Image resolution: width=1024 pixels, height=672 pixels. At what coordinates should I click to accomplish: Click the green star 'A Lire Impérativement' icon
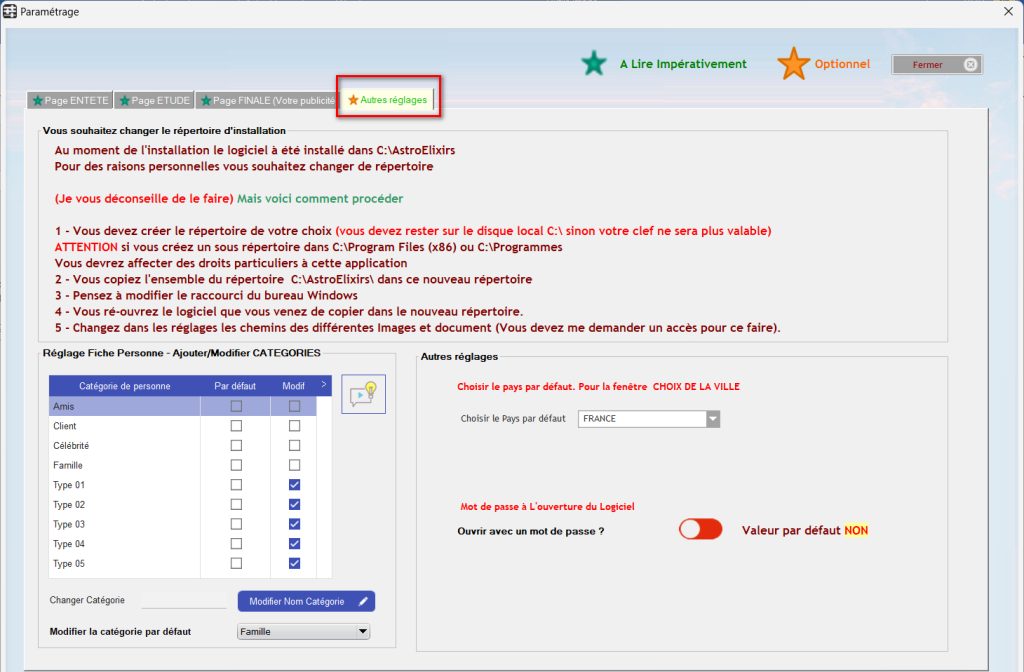pyautogui.click(x=594, y=64)
